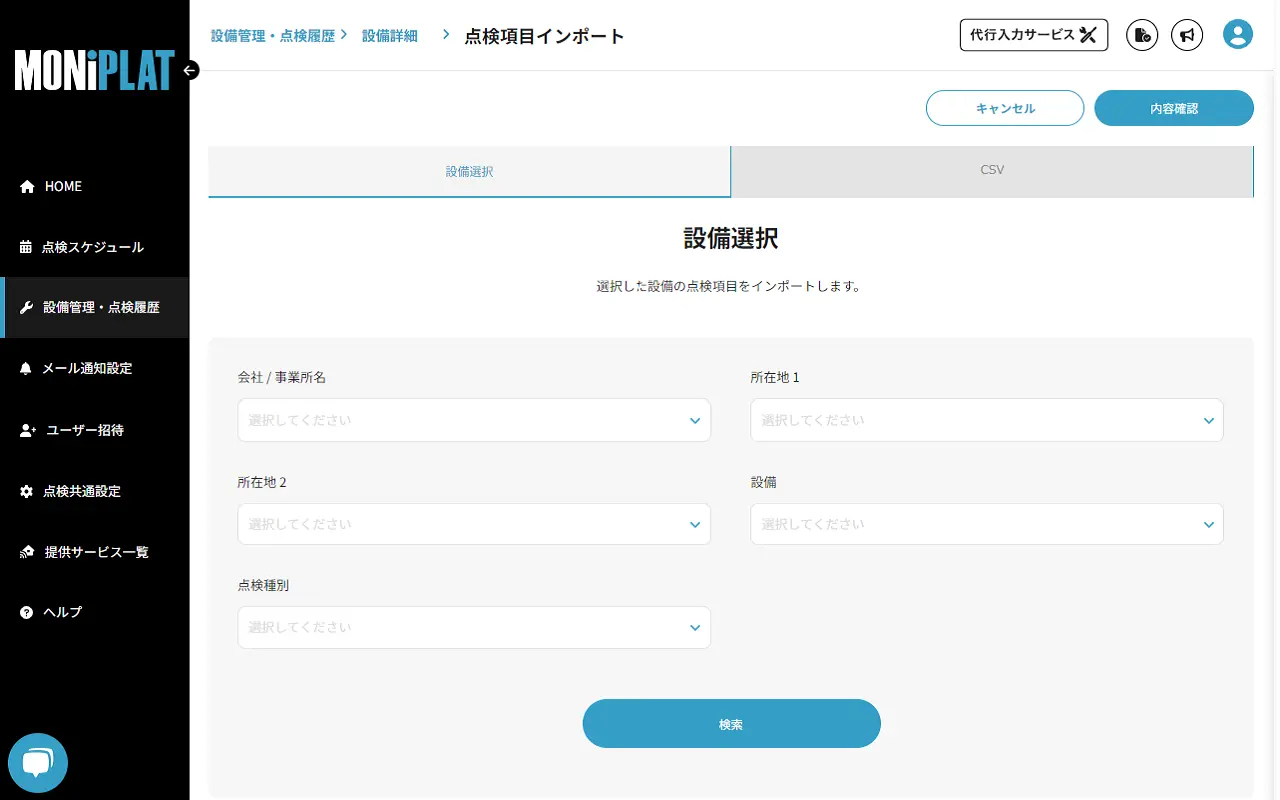Click the bell icon for メール通知設定

click(x=24, y=368)
